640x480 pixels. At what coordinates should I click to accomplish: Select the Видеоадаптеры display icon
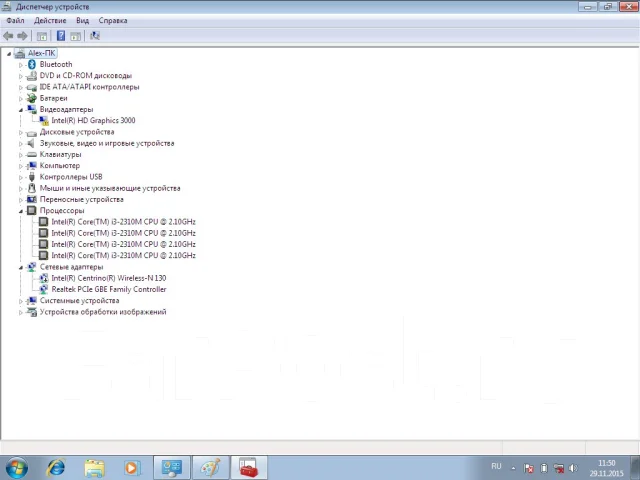point(32,109)
